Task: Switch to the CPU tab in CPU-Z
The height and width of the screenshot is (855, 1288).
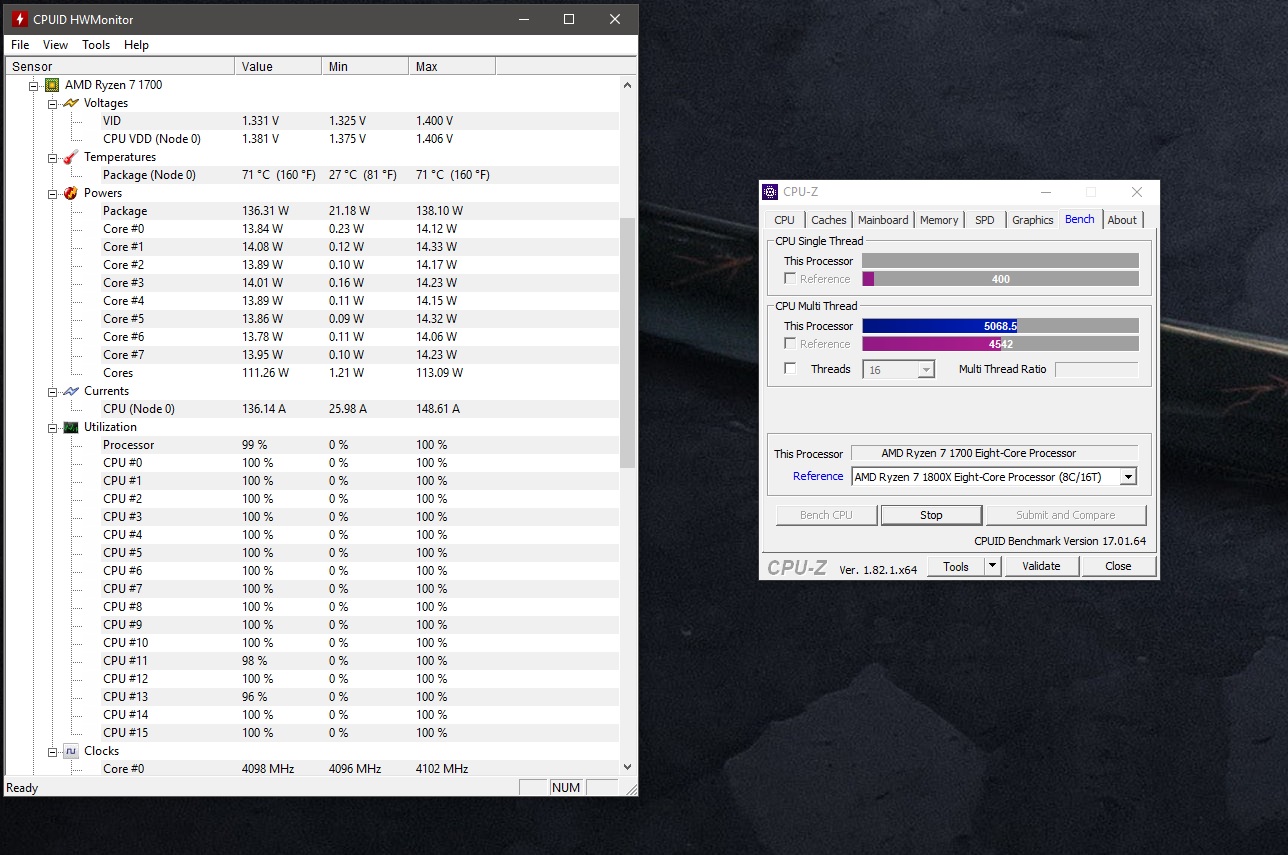Action: (785, 220)
